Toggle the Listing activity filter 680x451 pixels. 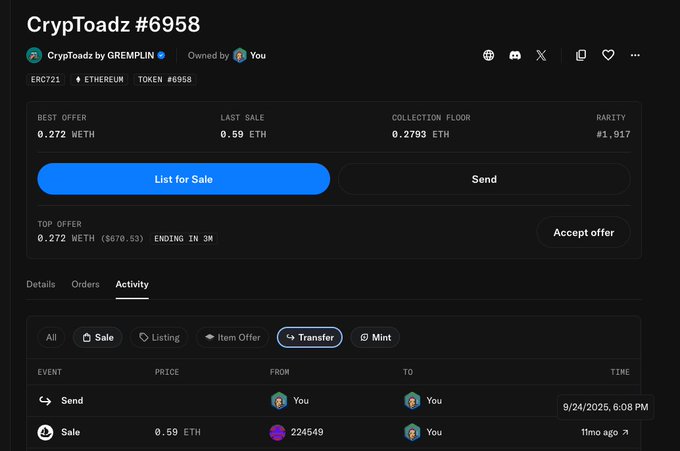(159, 337)
